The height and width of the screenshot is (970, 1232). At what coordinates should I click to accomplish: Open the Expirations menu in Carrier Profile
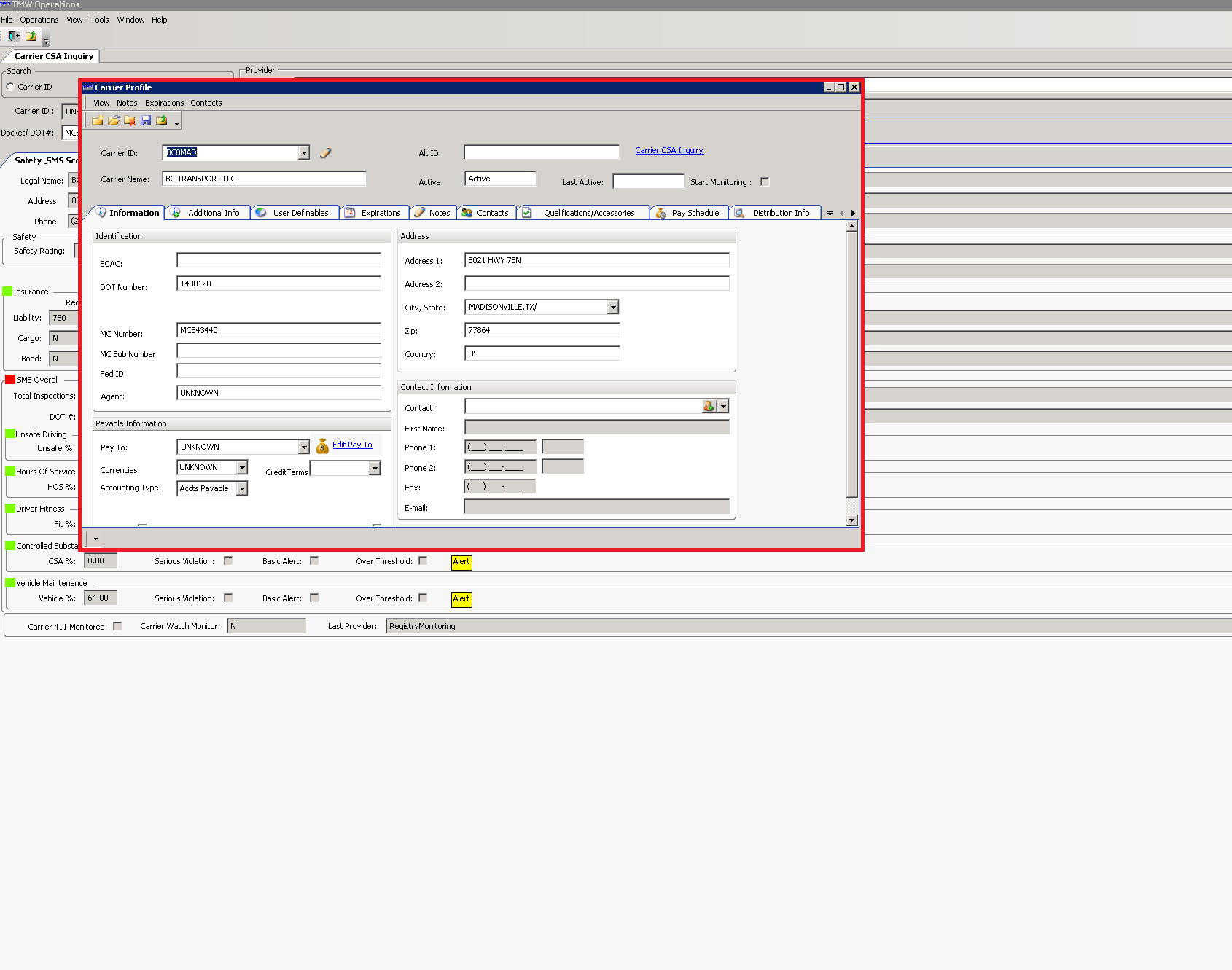click(x=164, y=103)
